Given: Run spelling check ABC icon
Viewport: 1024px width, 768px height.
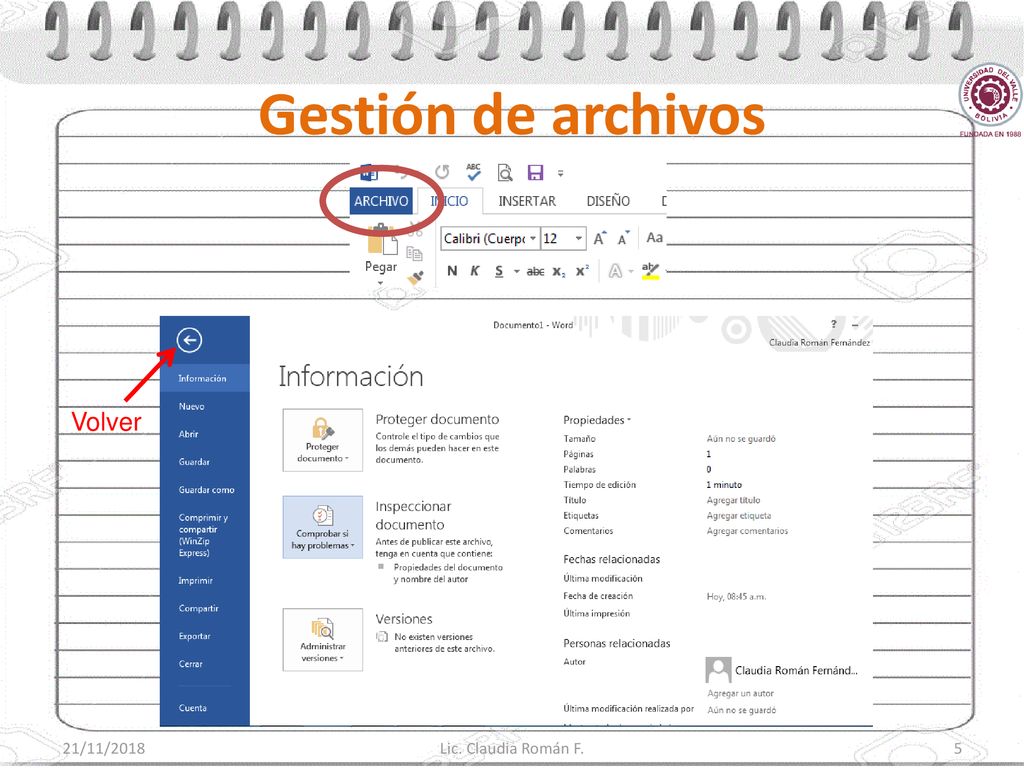Looking at the screenshot, I should pyautogui.click(x=473, y=172).
